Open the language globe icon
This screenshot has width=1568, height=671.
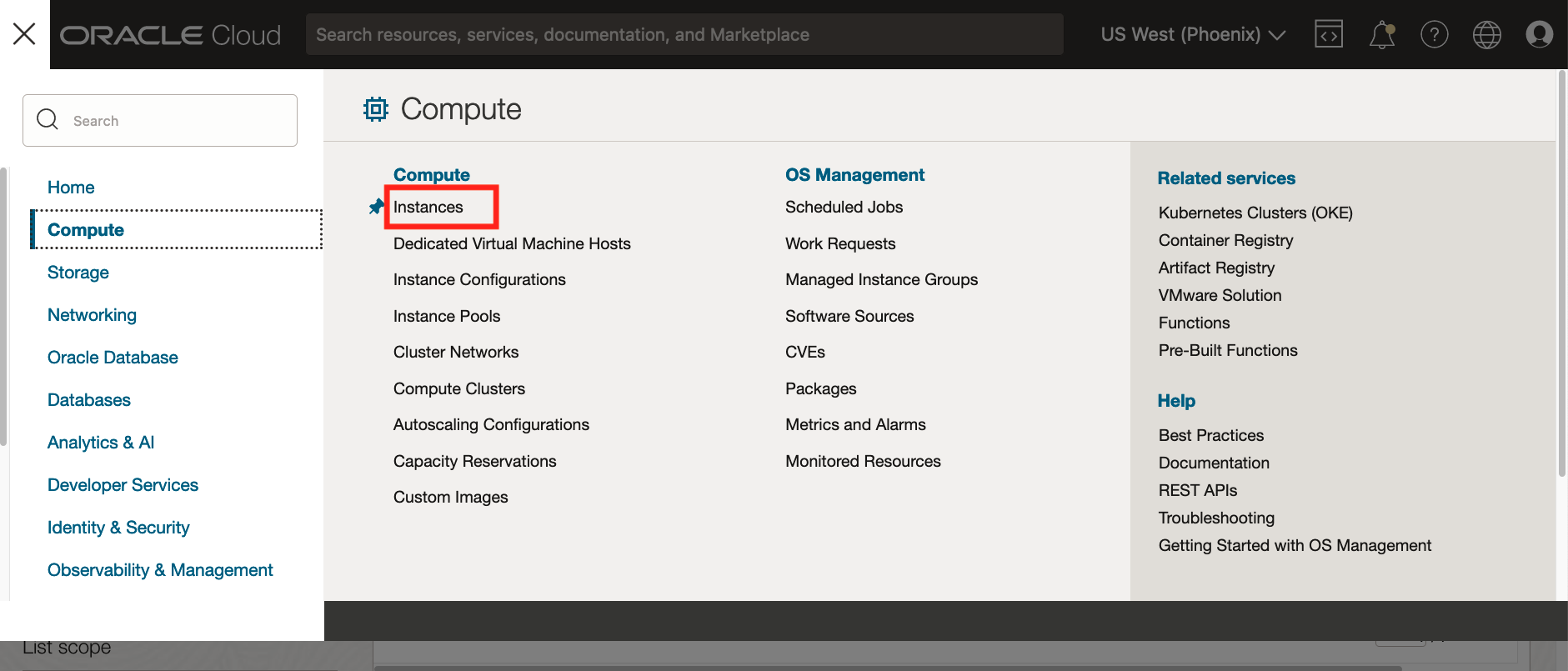point(1487,34)
